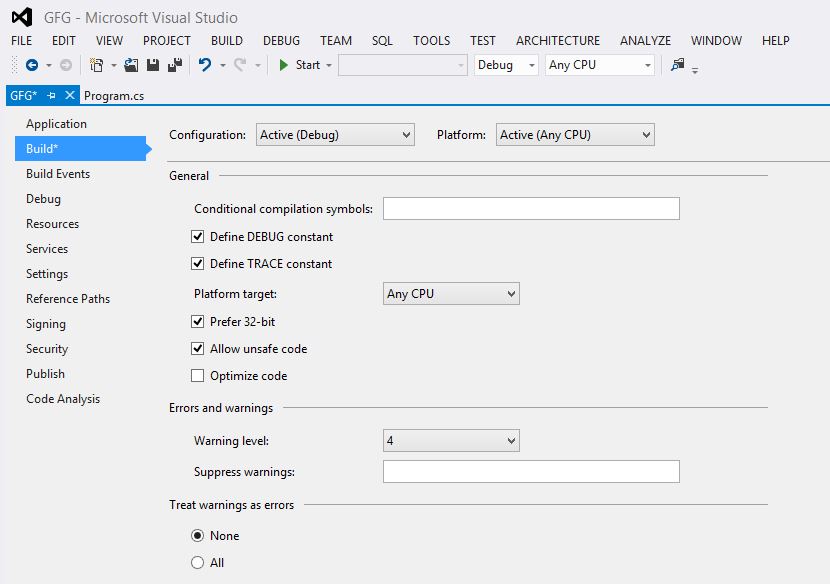Open the ARCHITECTURE menu

click(558, 41)
